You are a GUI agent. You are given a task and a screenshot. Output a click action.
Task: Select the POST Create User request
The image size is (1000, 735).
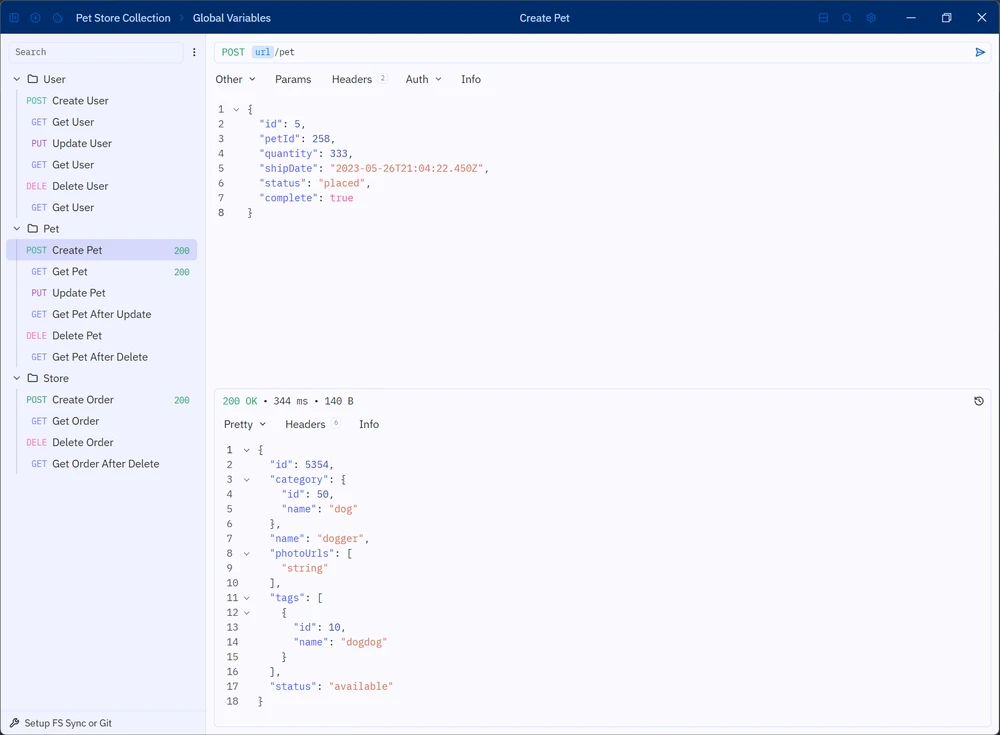[102, 101]
